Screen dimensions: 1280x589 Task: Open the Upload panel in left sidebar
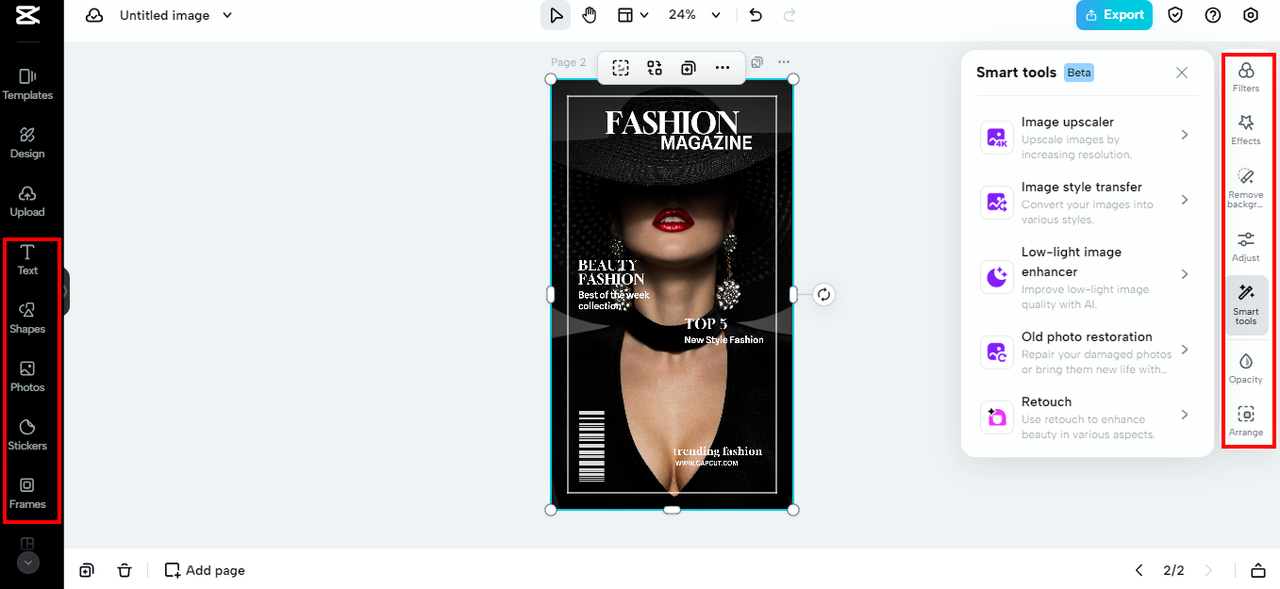[x=28, y=201]
